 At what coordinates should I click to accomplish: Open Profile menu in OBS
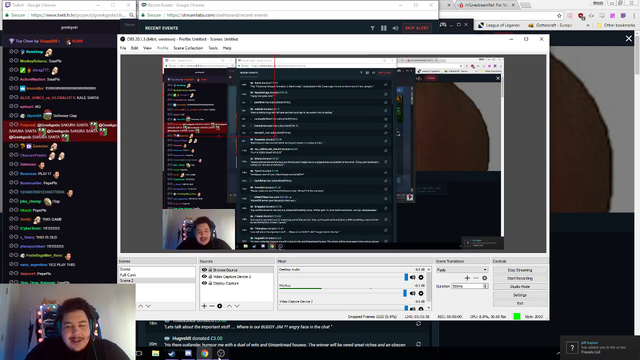(162, 48)
